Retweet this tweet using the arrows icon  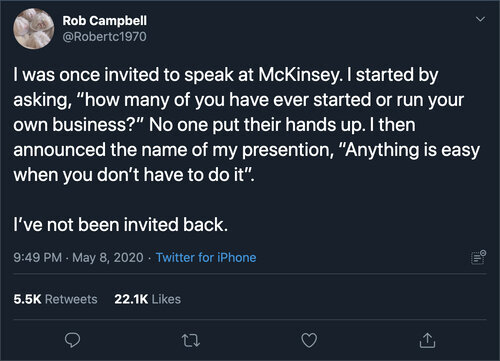191,340
